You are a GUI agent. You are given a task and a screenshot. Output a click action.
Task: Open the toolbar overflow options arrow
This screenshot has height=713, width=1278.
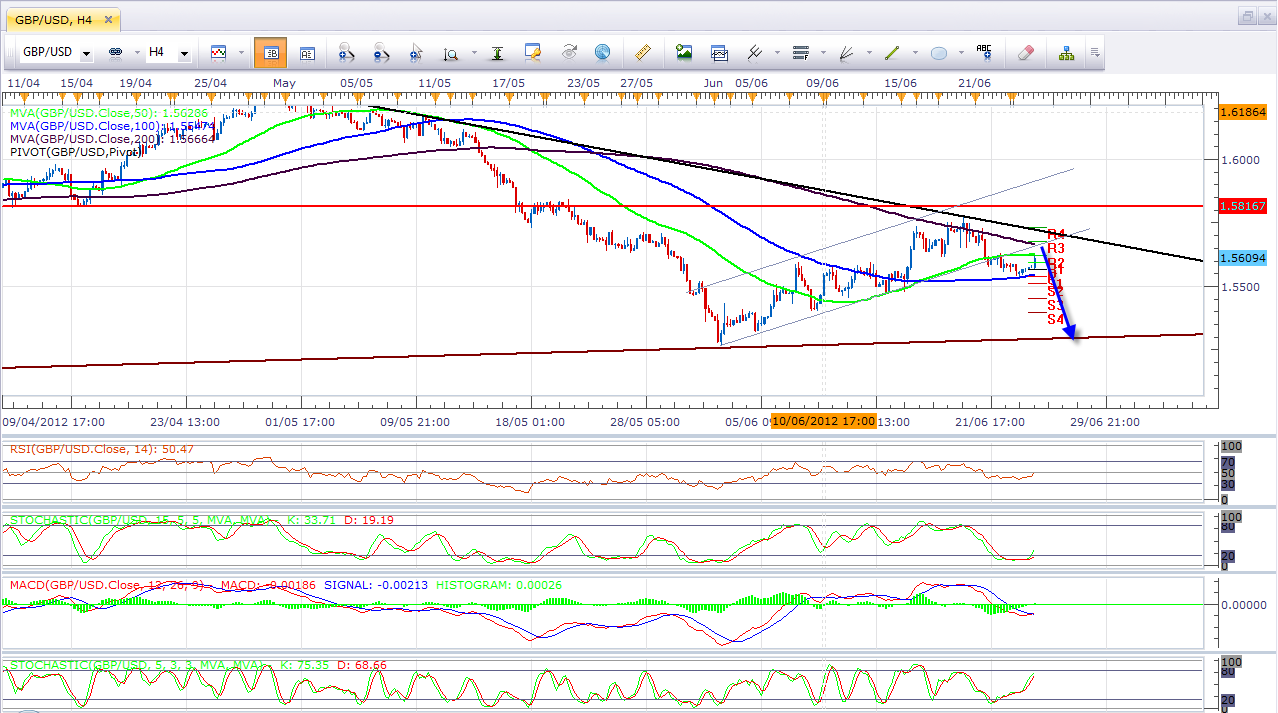pos(1095,53)
